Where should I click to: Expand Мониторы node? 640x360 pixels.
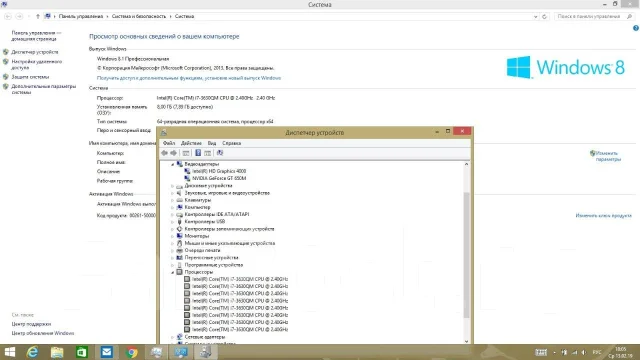[x=173, y=236]
